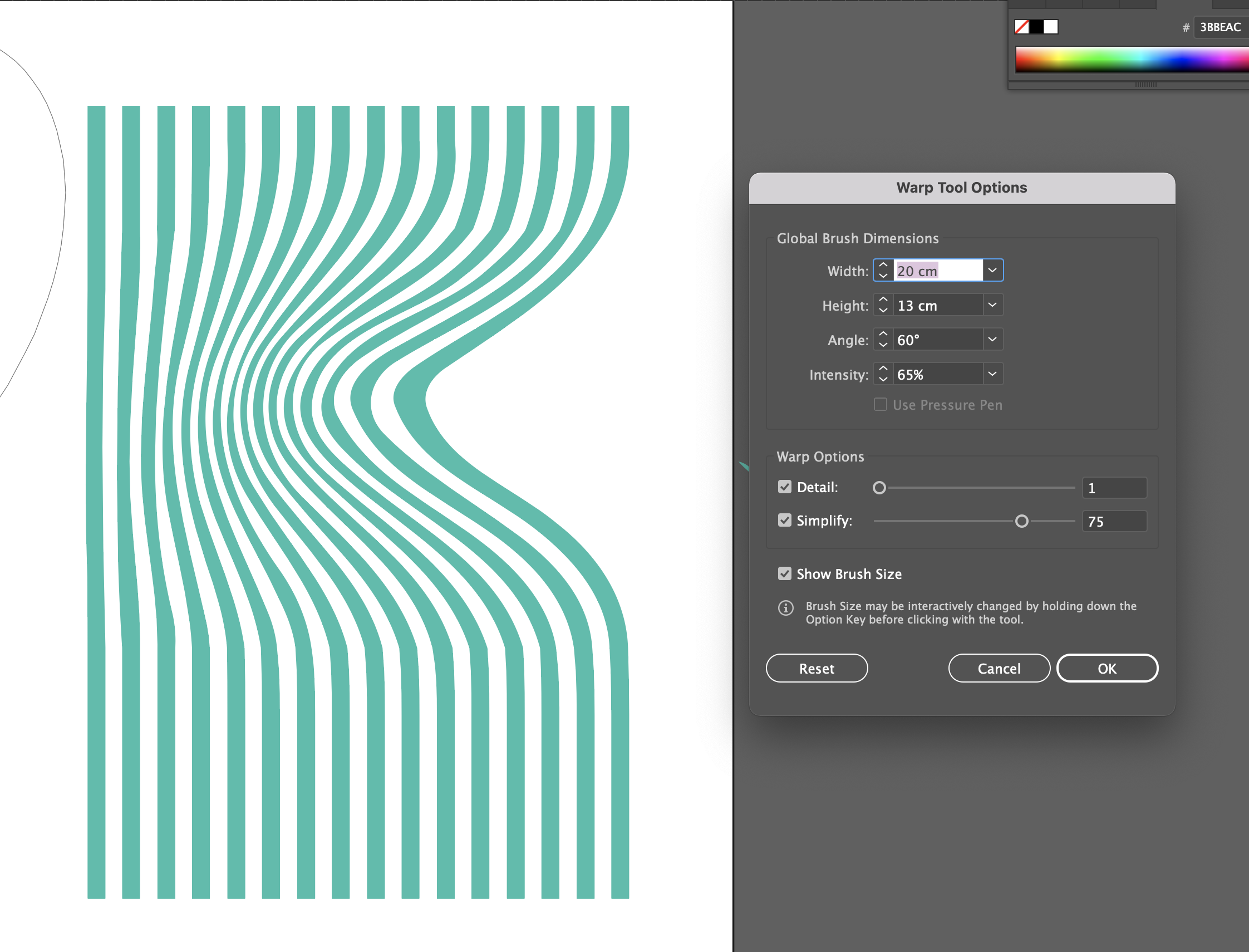Open the Height value dropdown
Screen dimensions: 1249x952
click(x=992, y=305)
